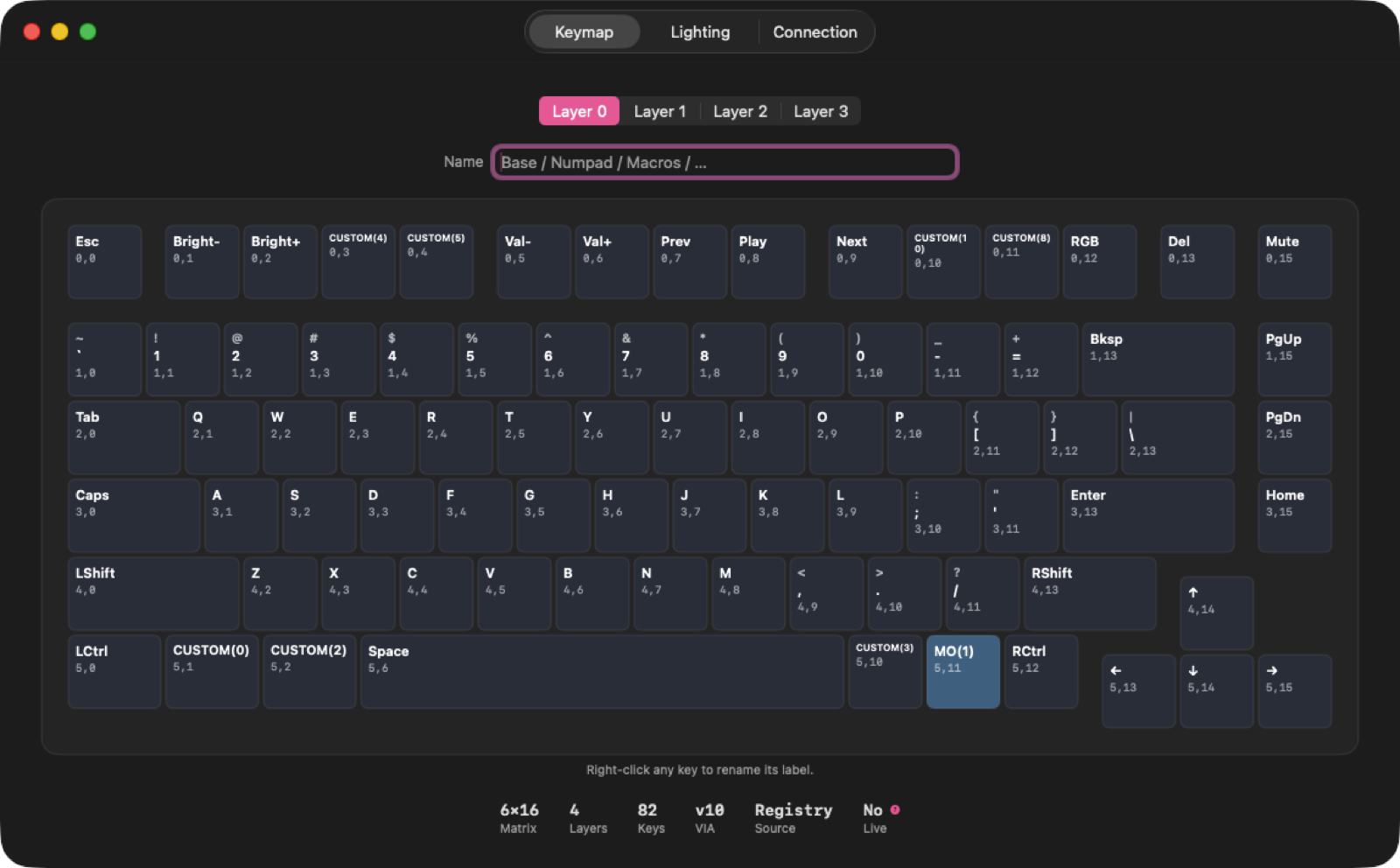1400x868 pixels.
Task: Select the PgUp key
Action: (x=1294, y=360)
